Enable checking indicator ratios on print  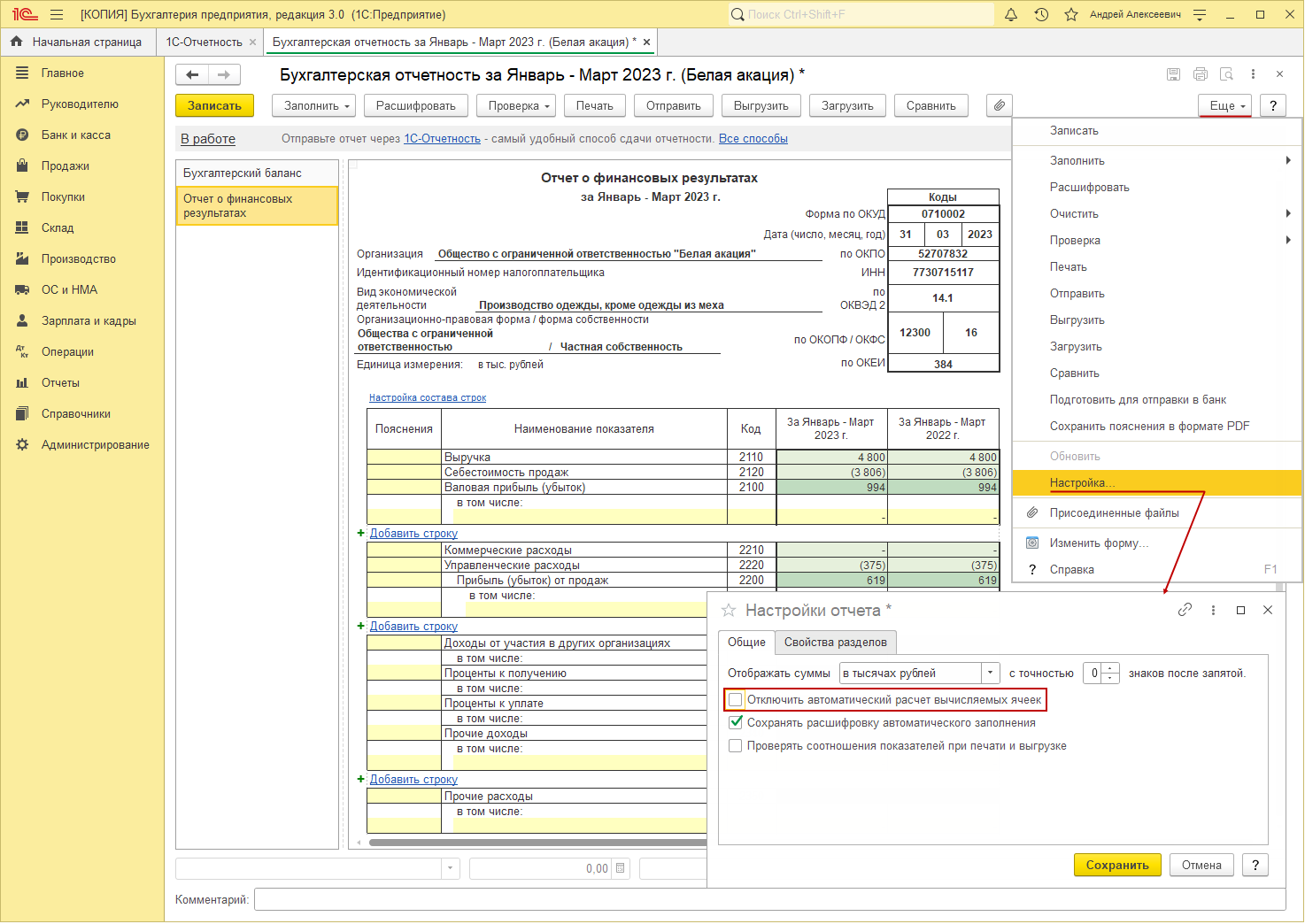click(x=736, y=746)
